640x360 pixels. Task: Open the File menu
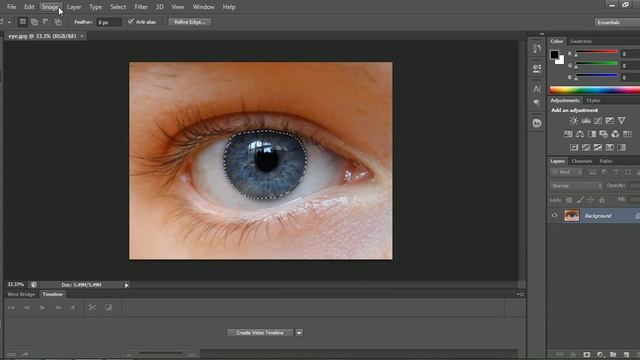tap(11, 7)
